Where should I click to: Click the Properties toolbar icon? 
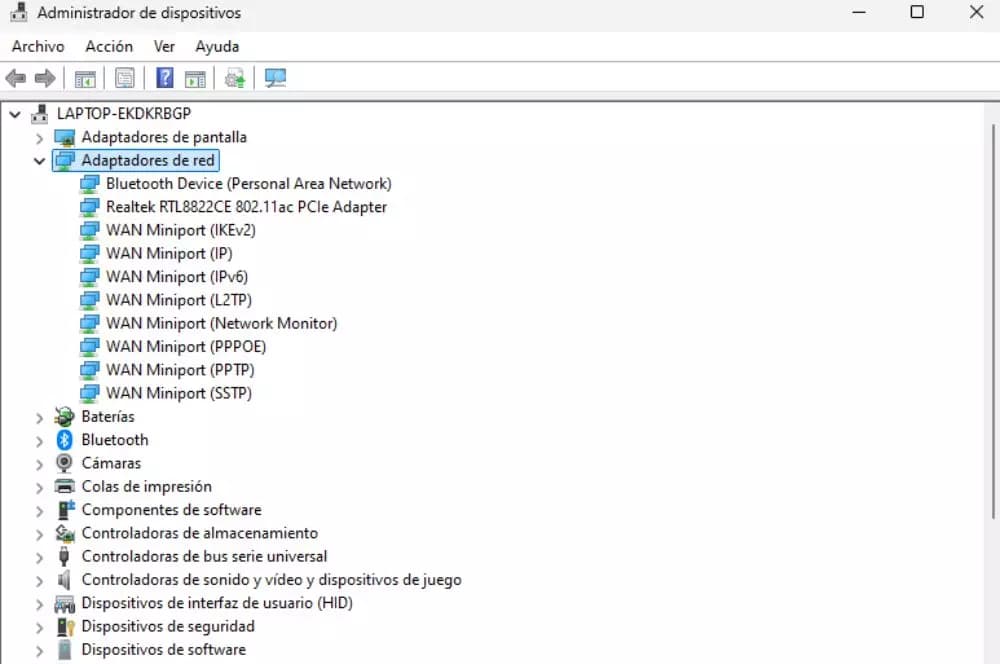tap(125, 78)
